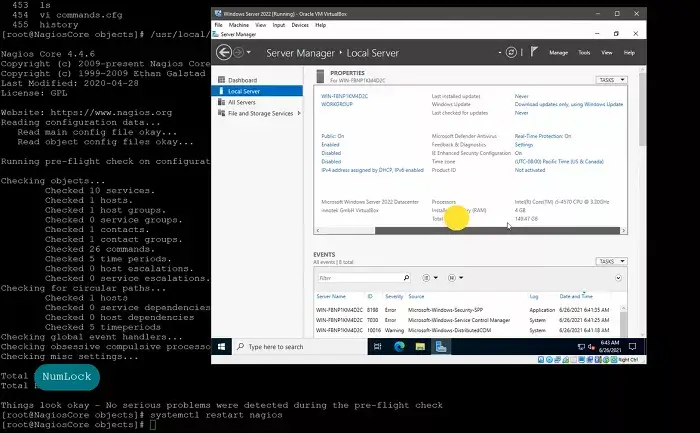The image size is (700, 433).
Task: Open the Manage menu
Action: click(558, 52)
